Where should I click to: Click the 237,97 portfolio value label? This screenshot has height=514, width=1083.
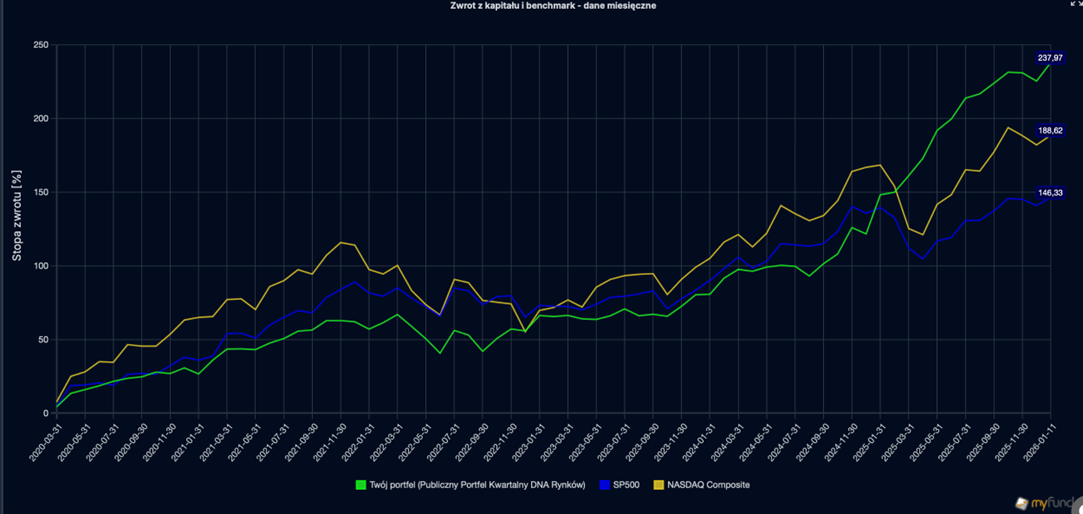pyautogui.click(x=1050, y=58)
